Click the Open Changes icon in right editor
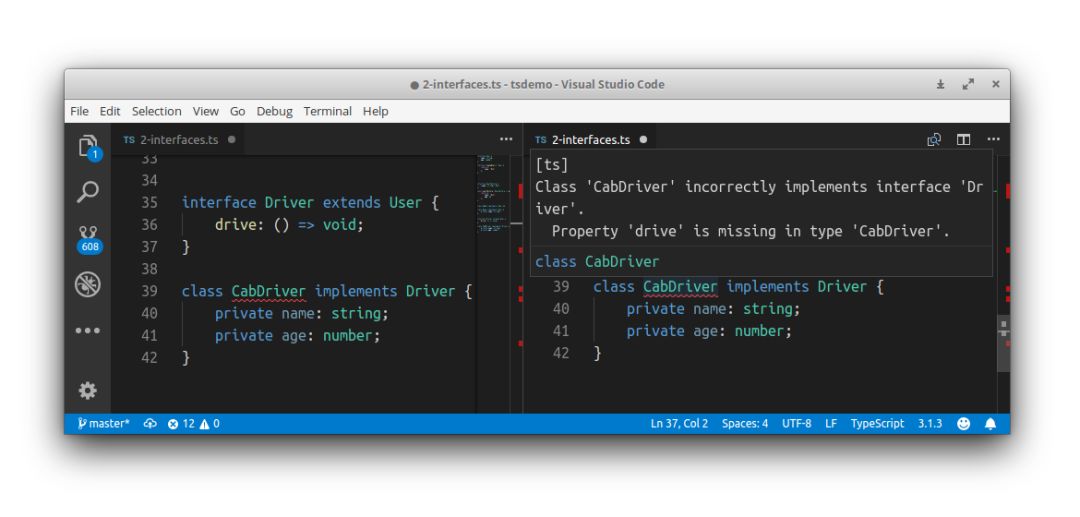The width and height of the screenshot is (1080, 517). click(934, 140)
